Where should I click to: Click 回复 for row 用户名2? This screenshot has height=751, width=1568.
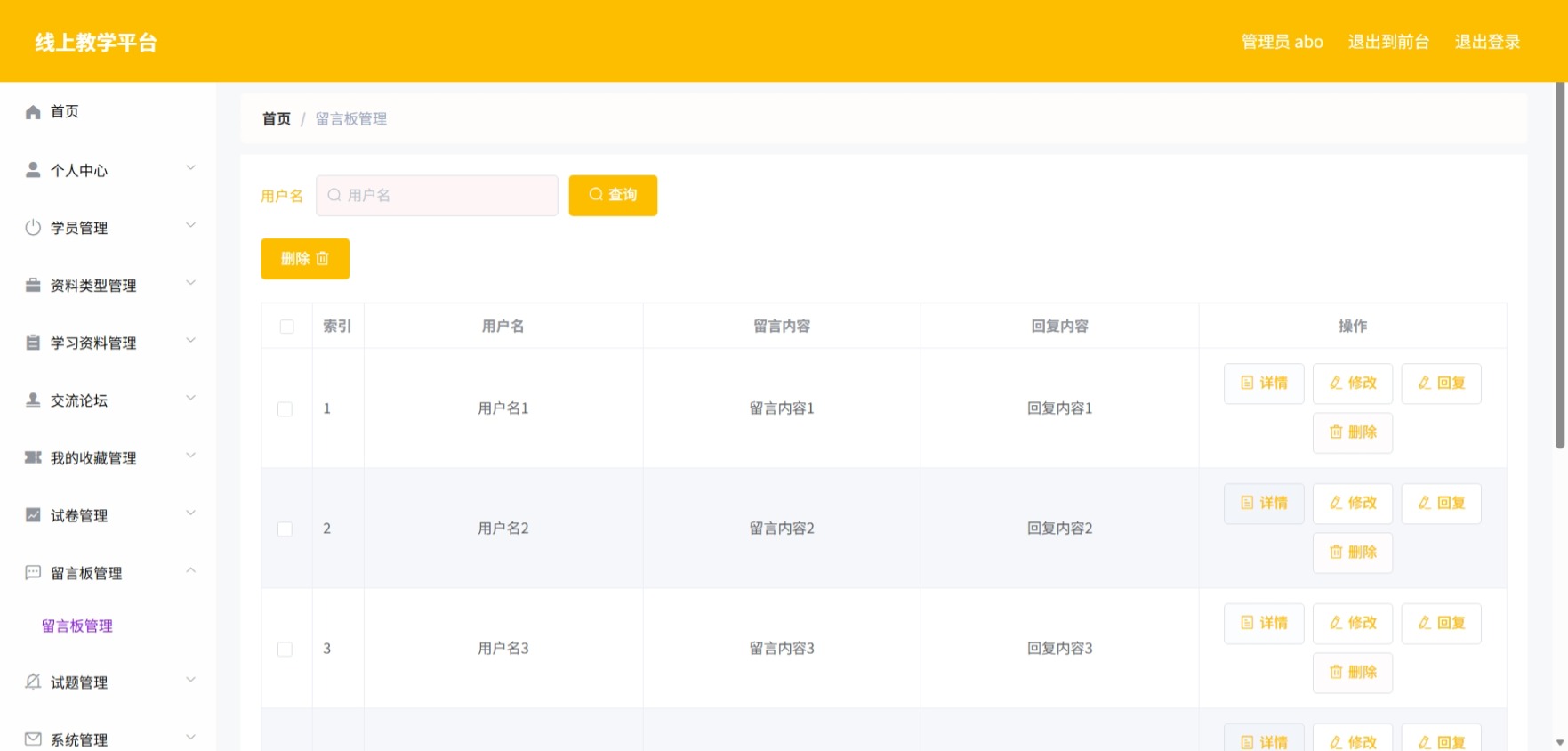pyautogui.click(x=1442, y=504)
